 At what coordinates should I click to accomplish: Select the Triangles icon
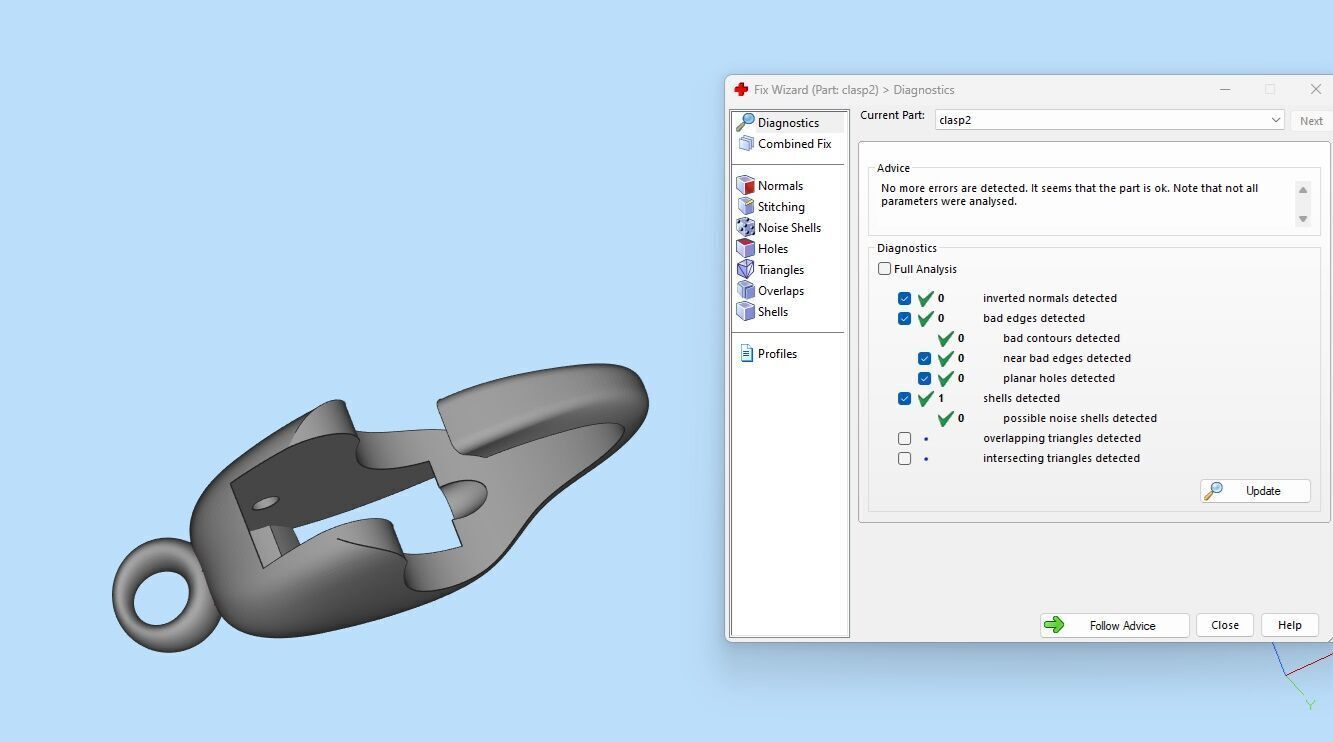[x=745, y=270]
